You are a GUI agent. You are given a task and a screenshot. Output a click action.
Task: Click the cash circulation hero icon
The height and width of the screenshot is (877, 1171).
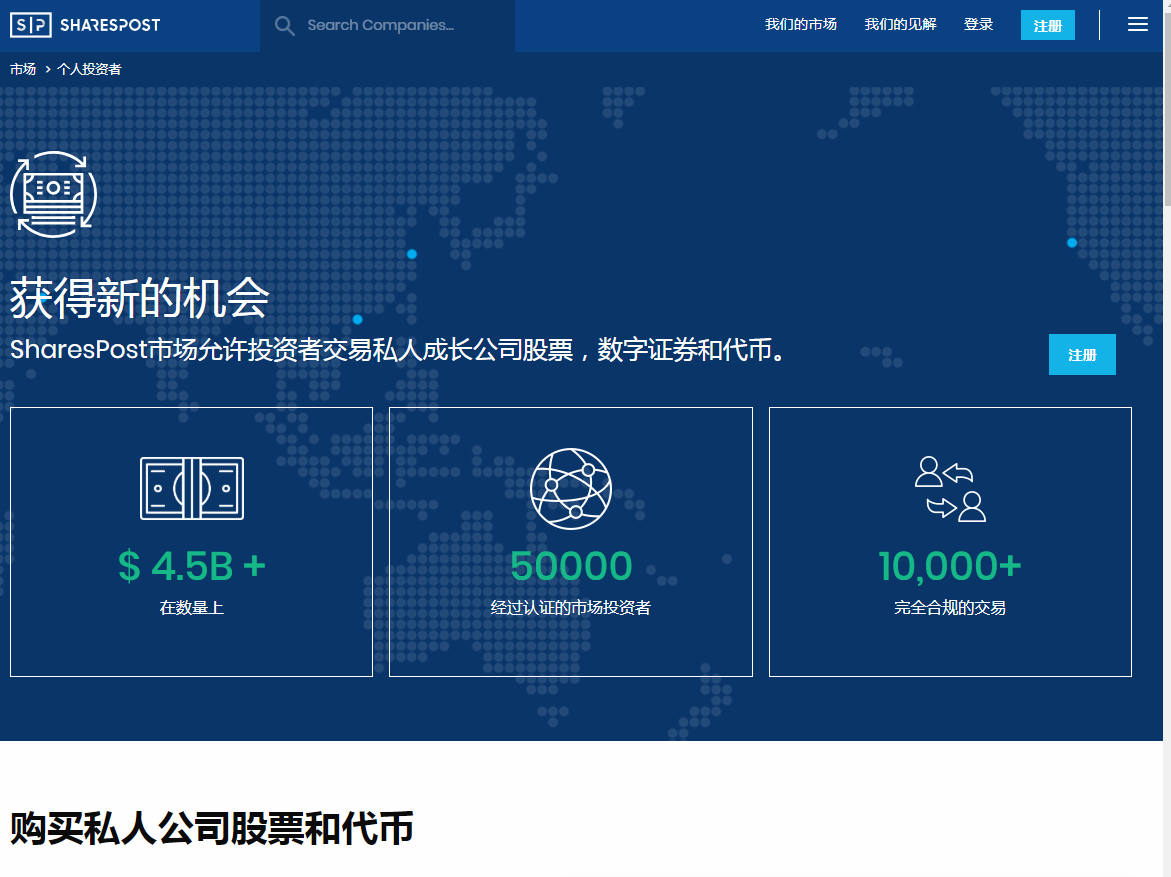click(53, 194)
